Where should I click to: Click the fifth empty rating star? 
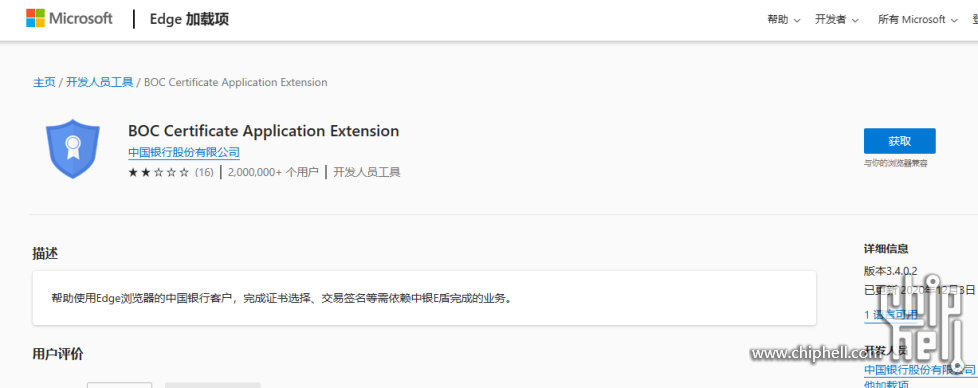pos(184,172)
